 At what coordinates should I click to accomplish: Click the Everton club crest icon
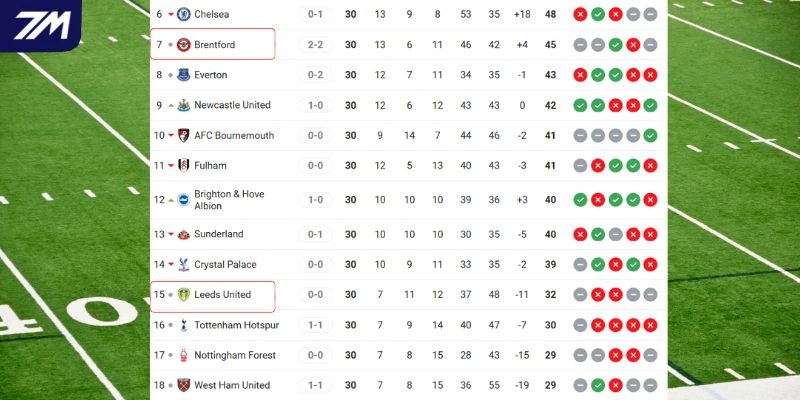(183, 75)
